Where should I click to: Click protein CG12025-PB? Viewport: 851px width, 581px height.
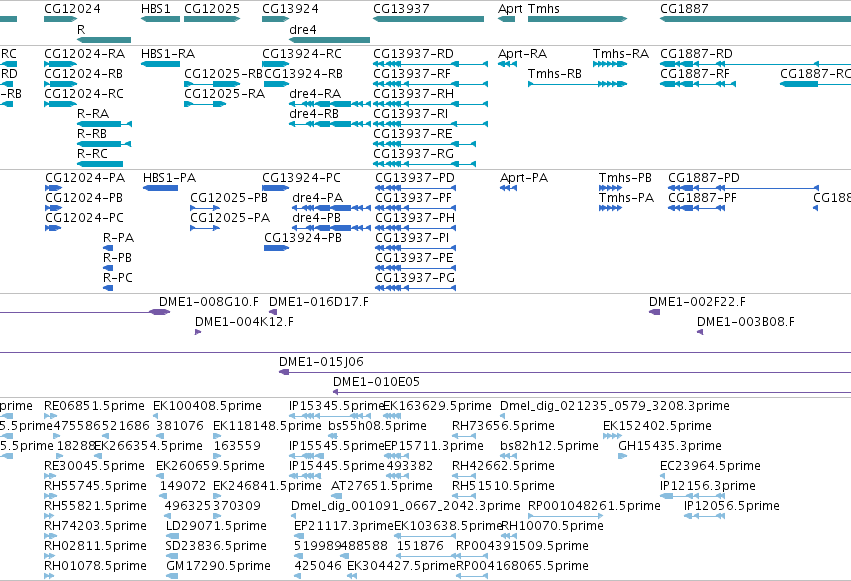pyautogui.click(x=229, y=199)
